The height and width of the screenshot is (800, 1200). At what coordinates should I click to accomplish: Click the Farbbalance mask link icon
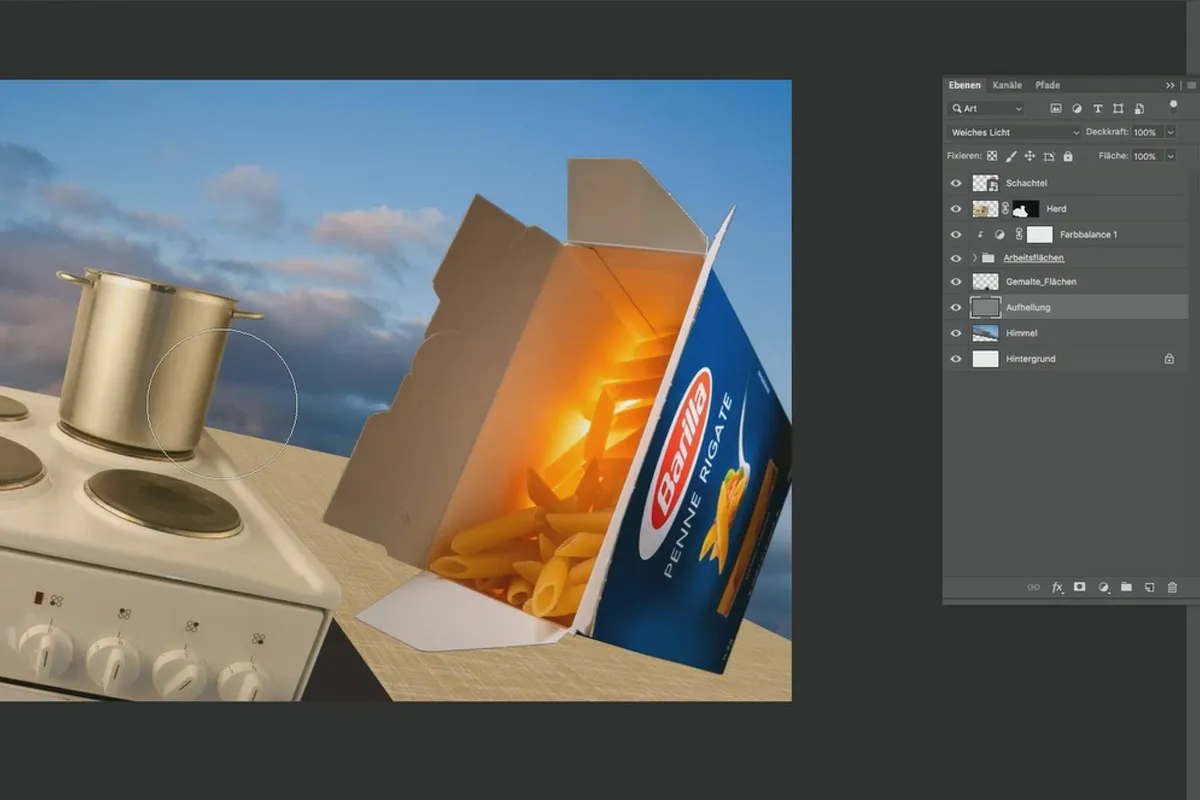1019,234
